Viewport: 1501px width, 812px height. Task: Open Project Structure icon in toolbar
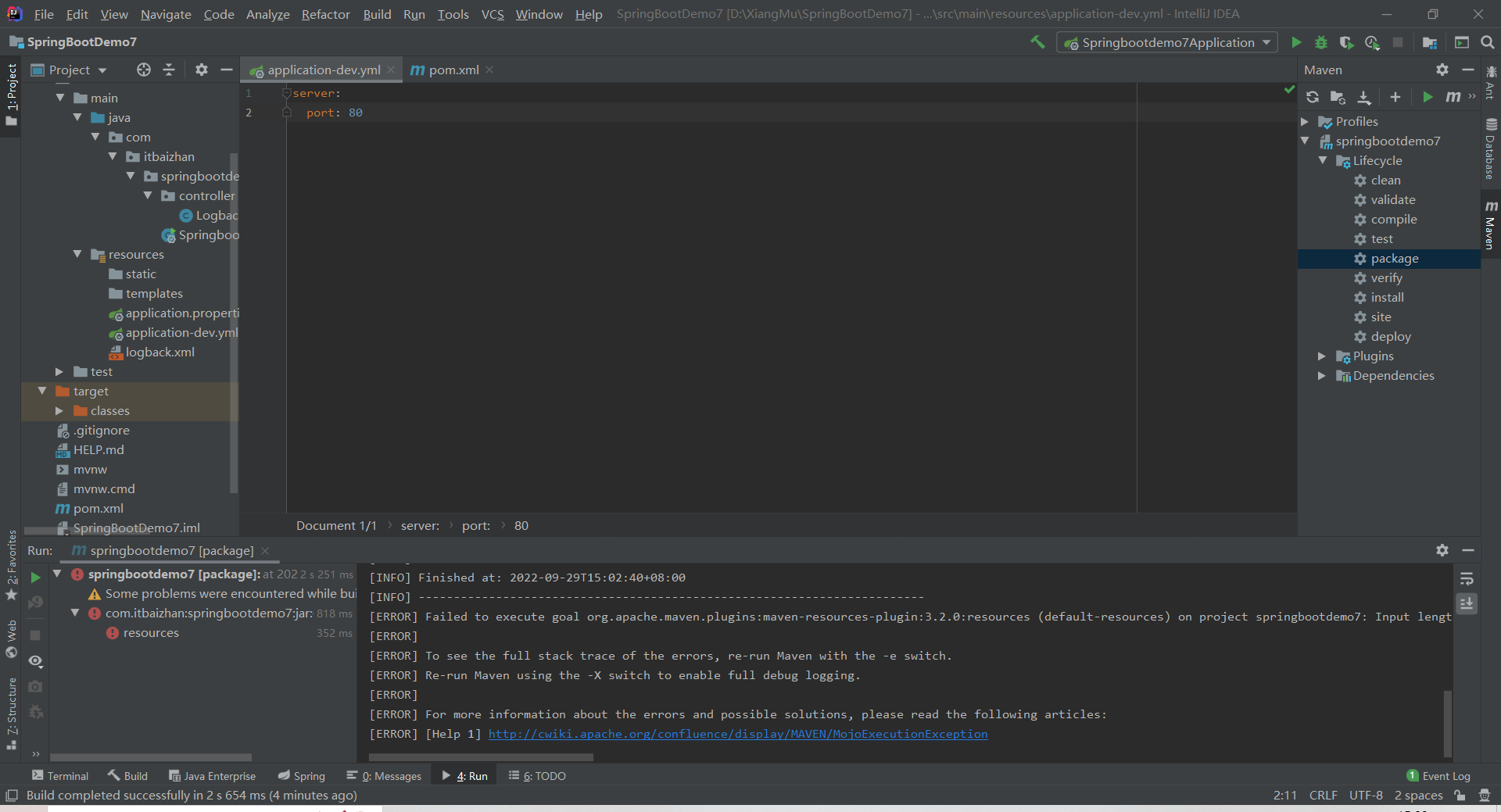pyautogui.click(x=1430, y=42)
